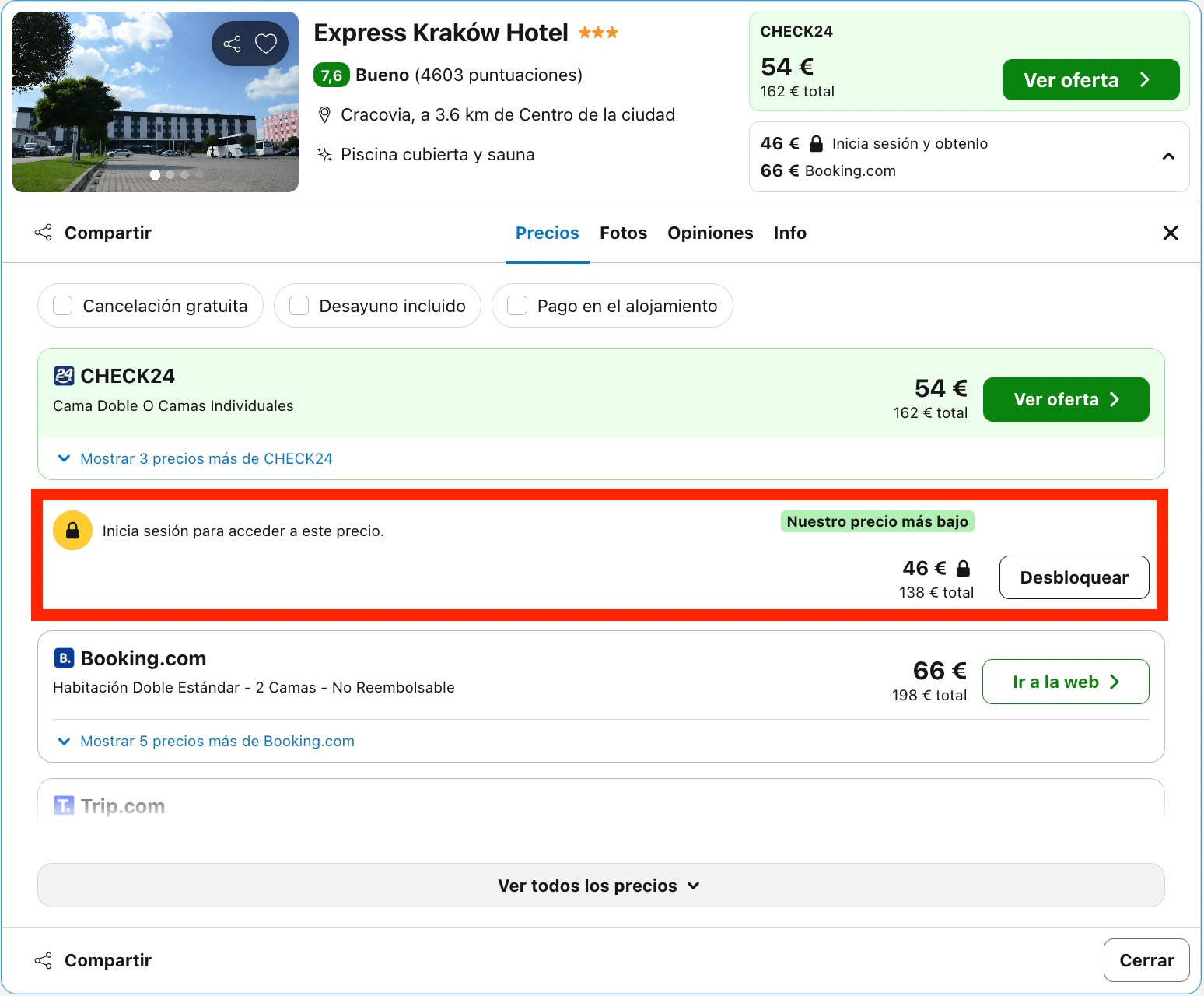Click 198 € total text

pos(929,695)
